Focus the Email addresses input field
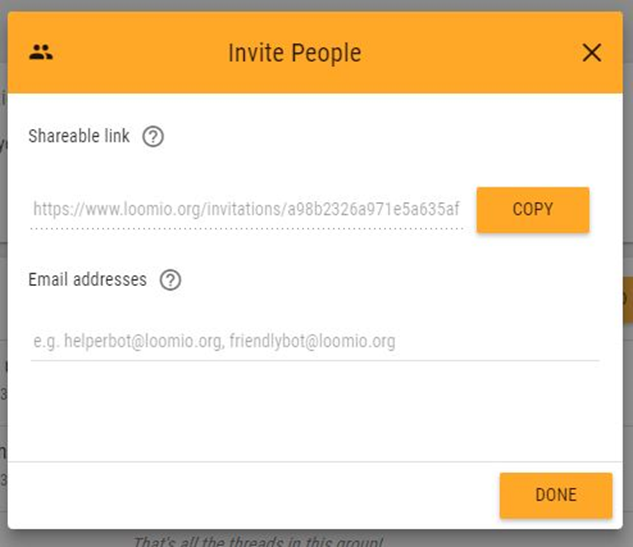Image resolution: width=633 pixels, height=547 pixels. (314, 342)
